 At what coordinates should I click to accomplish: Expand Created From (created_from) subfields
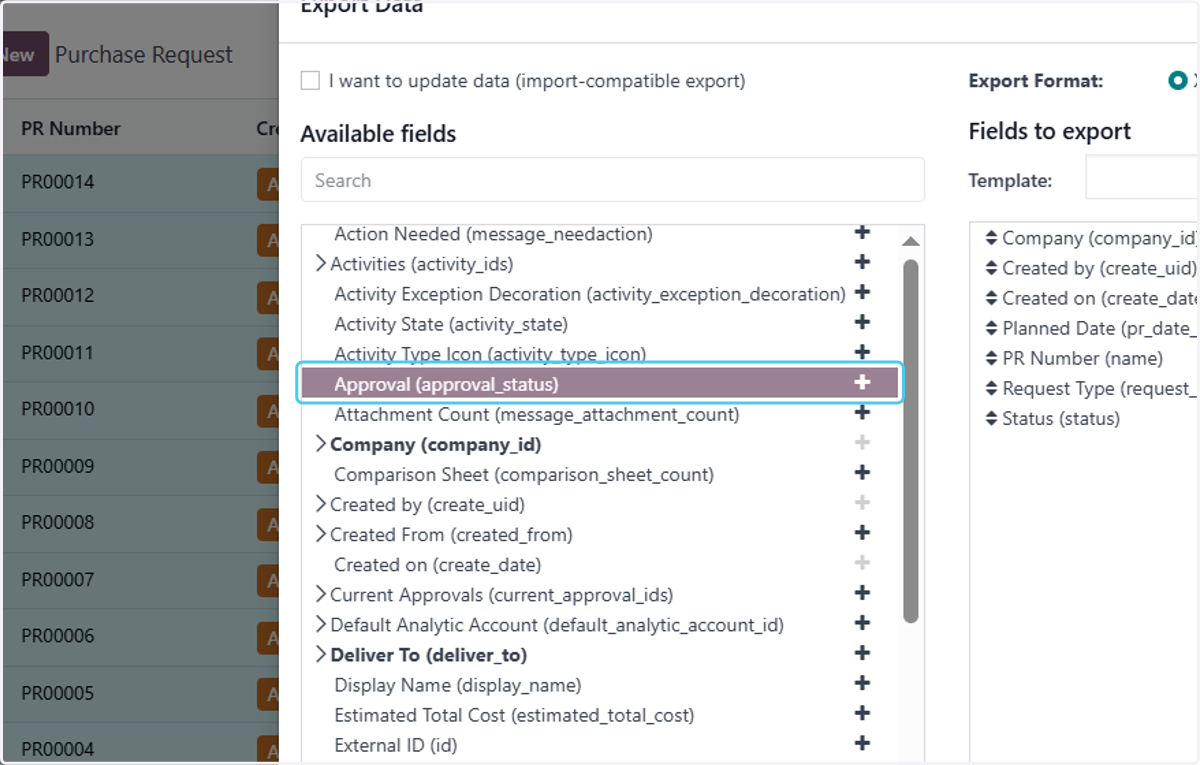coord(321,534)
